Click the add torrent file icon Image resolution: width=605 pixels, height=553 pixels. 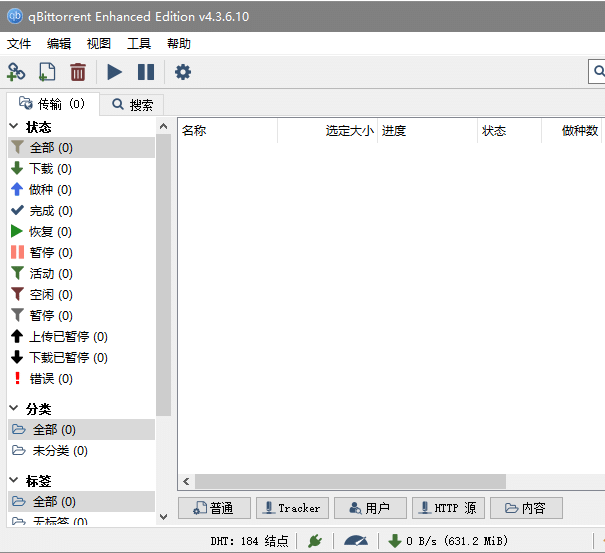pyautogui.click(x=47, y=72)
